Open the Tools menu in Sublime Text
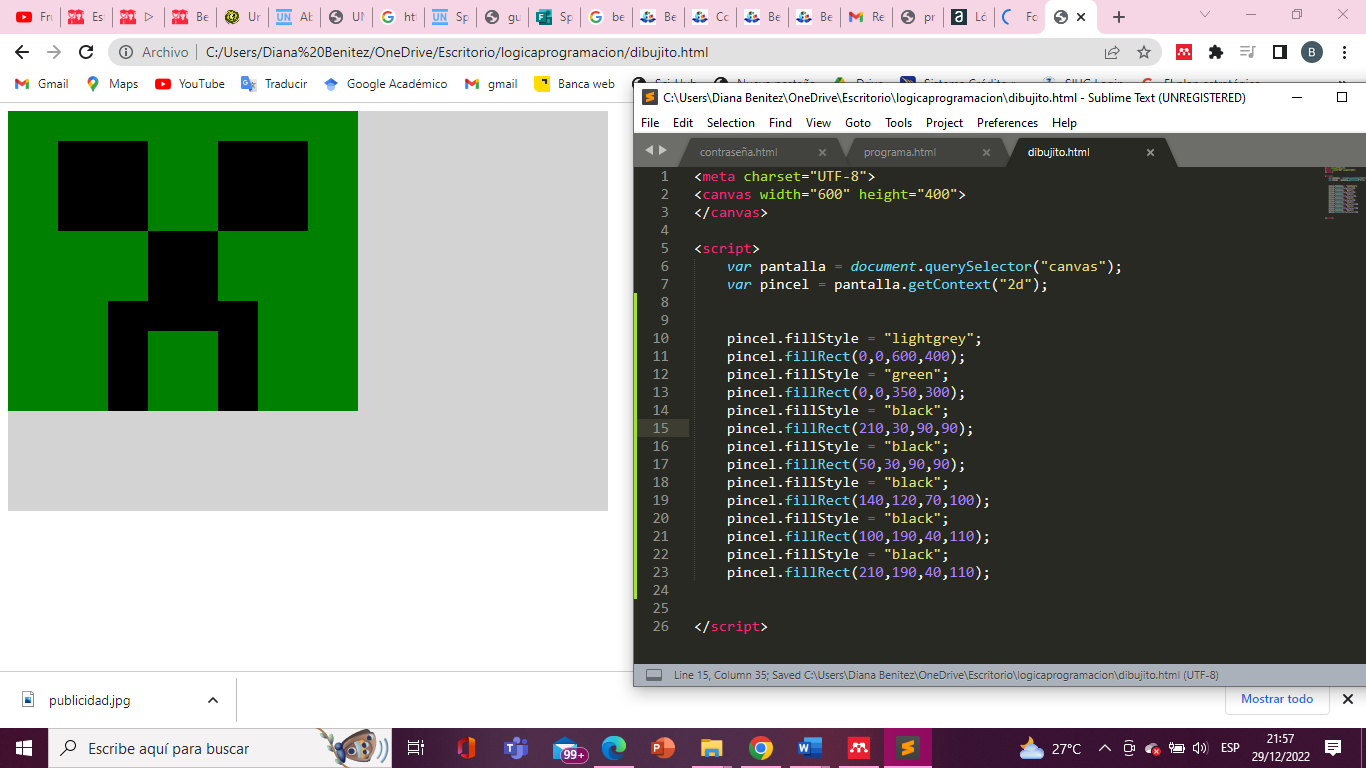The height and width of the screenshot is (768, 1366). click(898, 123)
